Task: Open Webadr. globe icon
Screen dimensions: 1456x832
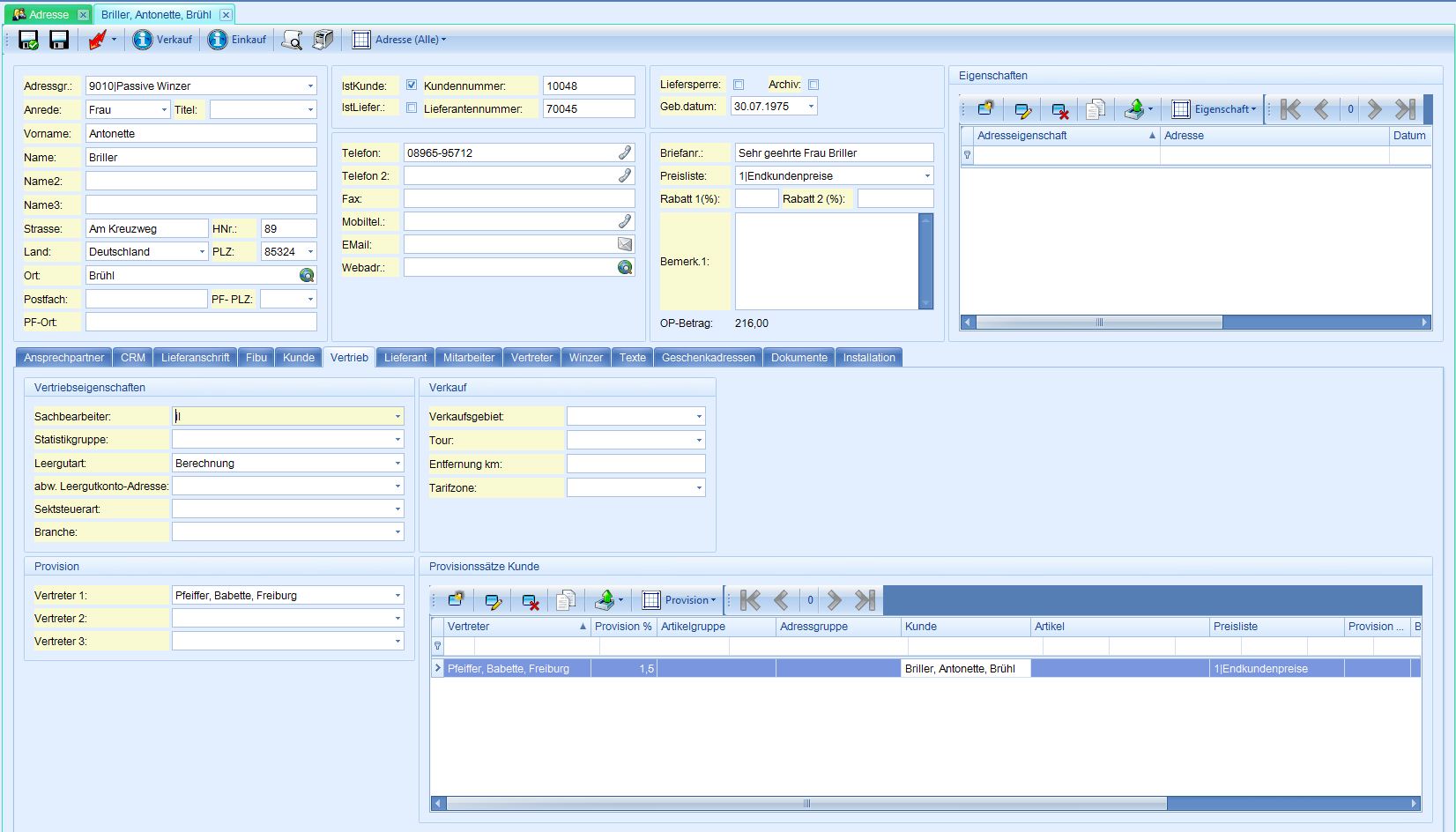Action: pos(625,267)
